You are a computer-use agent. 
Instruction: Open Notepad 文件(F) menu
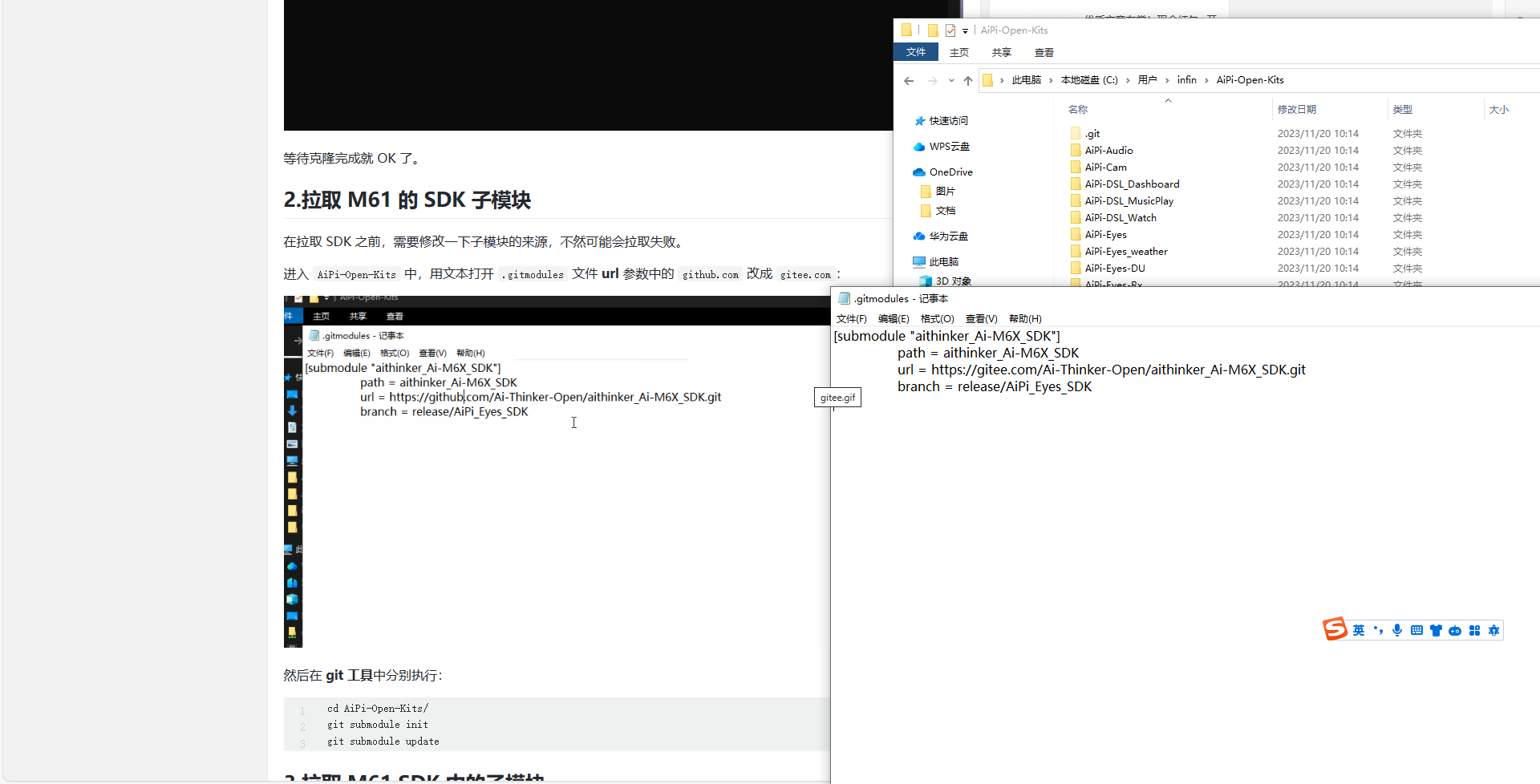(x=851, y=319)
